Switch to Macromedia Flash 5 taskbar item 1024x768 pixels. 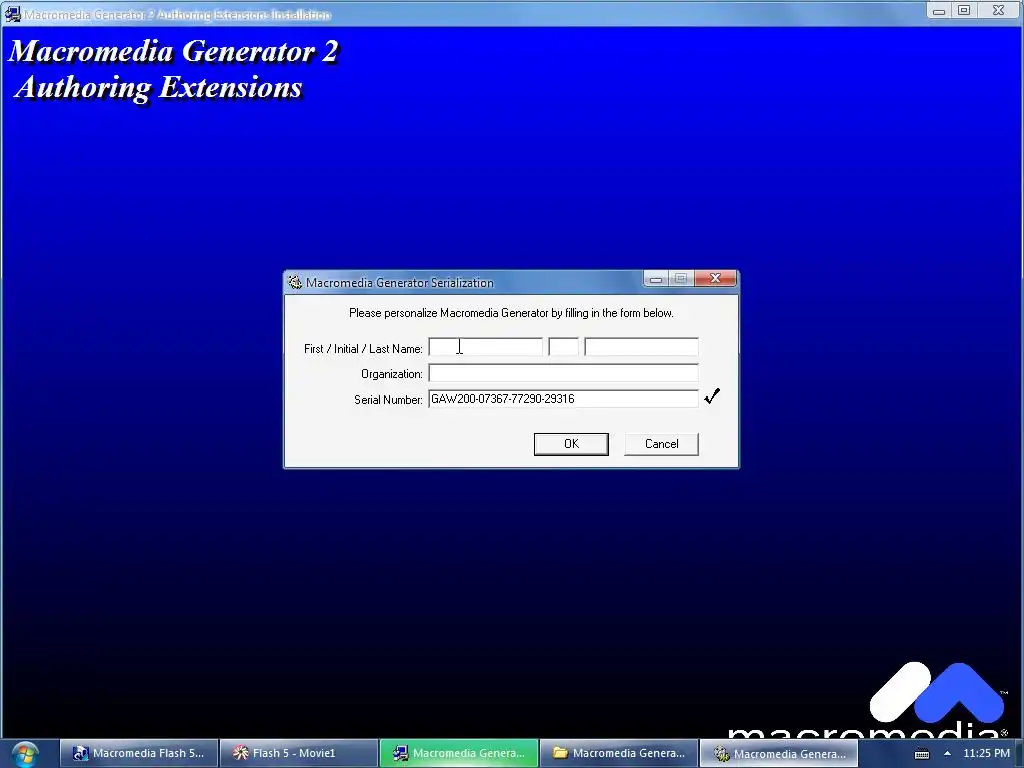pyautogui.click(x=138, y=754)
